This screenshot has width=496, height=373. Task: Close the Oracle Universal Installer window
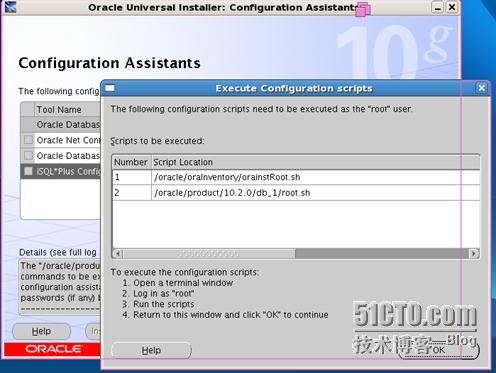[452, 7]
